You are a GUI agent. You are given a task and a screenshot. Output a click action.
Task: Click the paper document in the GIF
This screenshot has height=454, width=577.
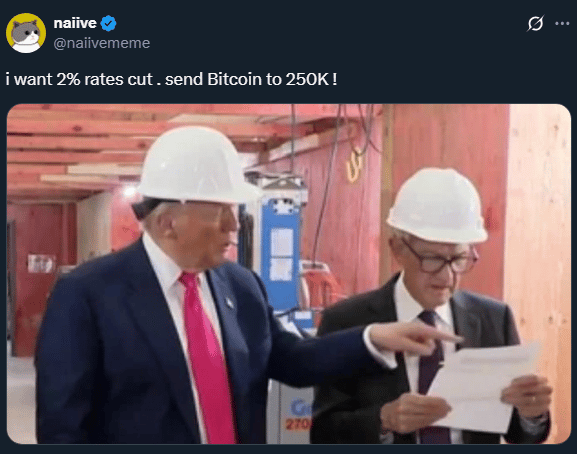pyautogui.click(x=483, y=386)
